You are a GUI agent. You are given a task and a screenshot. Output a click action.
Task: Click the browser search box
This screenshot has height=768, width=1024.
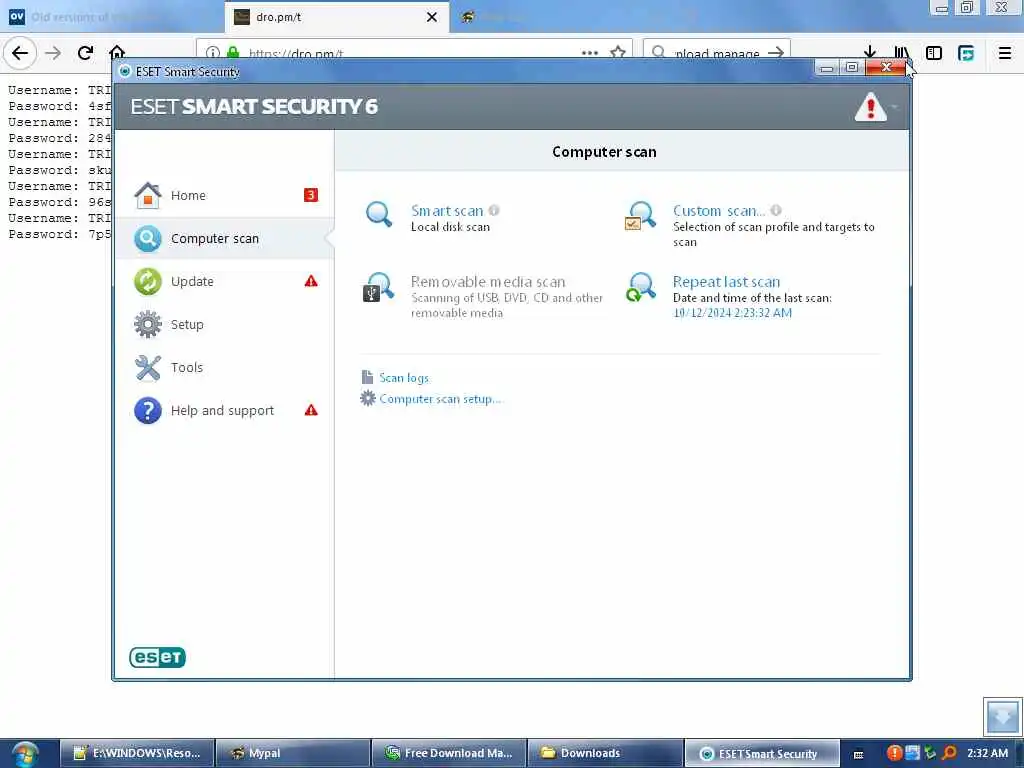point(716,53)
